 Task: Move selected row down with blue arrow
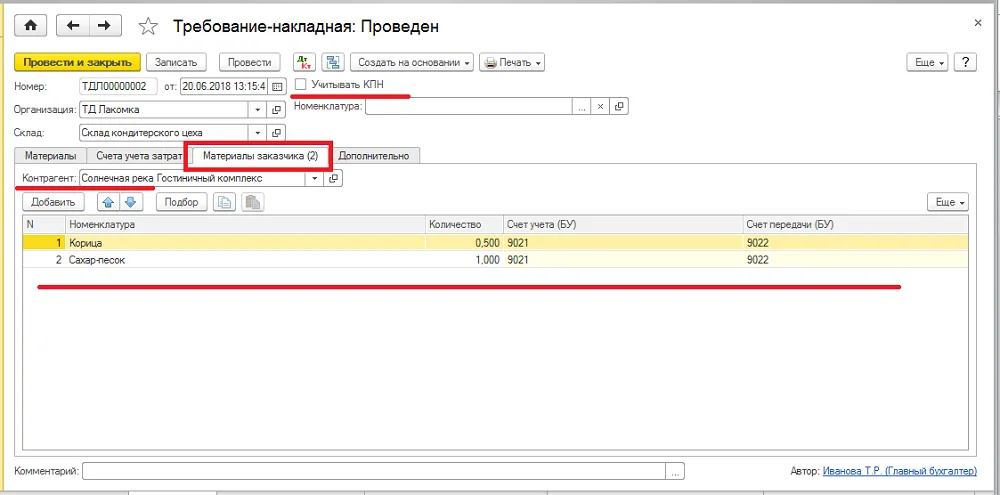(x=131, y=202)
